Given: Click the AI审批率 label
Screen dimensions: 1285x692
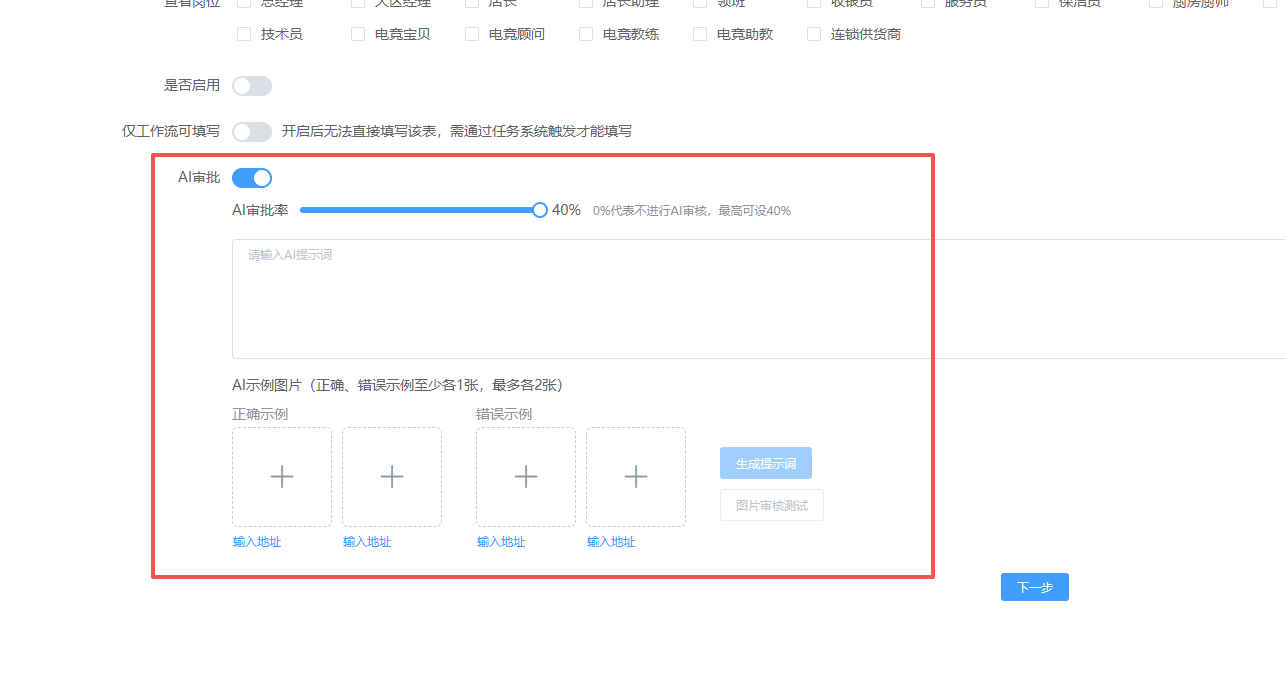Looking at the screenshot, I should point(260,210).
